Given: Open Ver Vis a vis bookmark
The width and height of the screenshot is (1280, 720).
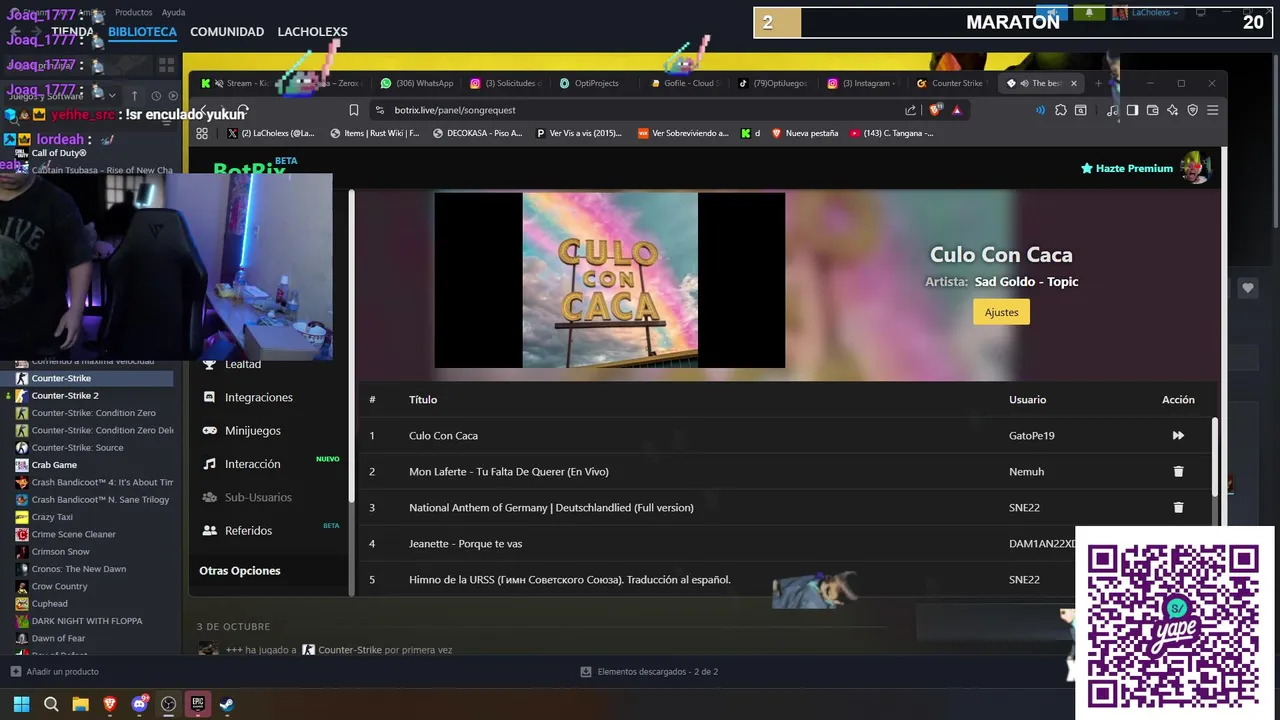Looking at the screenshot, I should [x=579, y=133].
